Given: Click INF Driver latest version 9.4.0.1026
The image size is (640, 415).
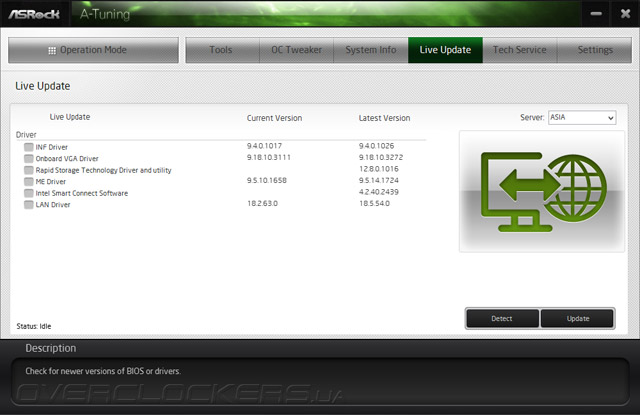Looking at the screenshot, I should pyautogui.click(x=376, y=146).
